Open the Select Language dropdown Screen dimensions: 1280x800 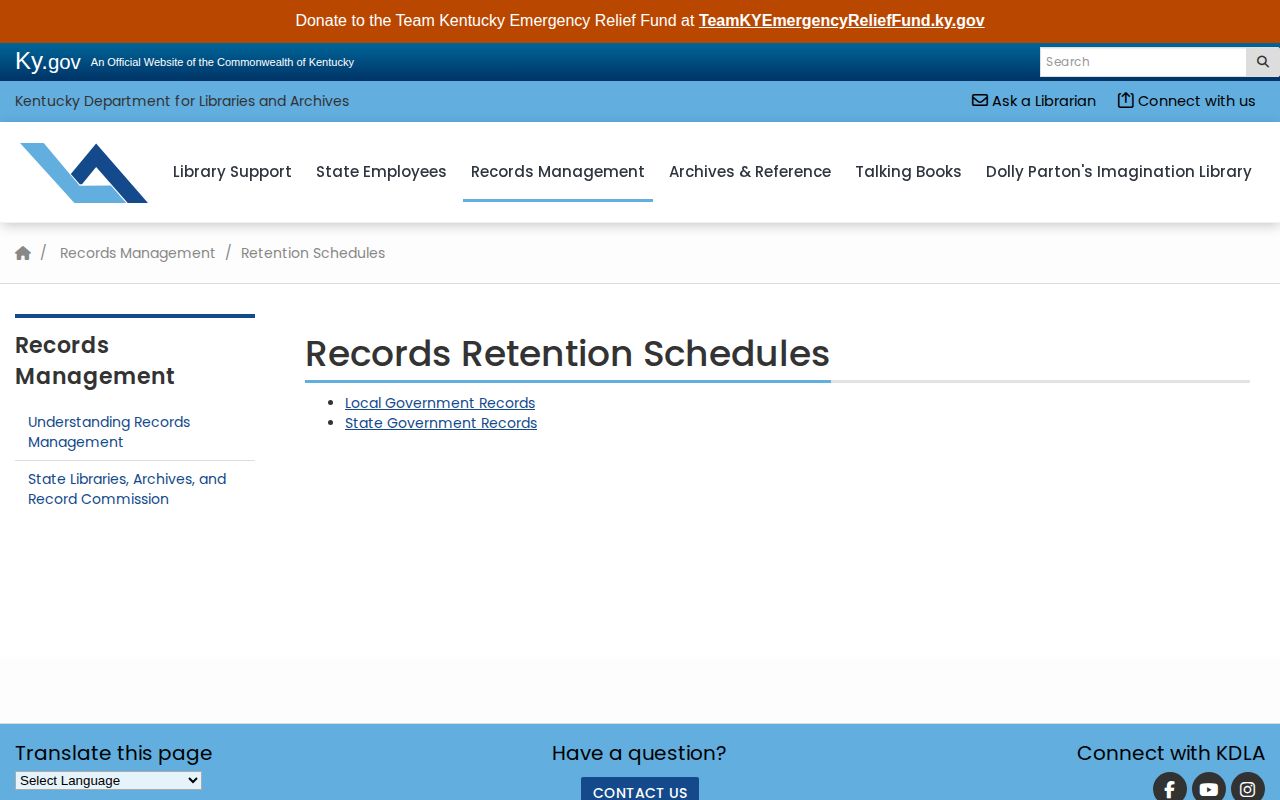[108, 781]
